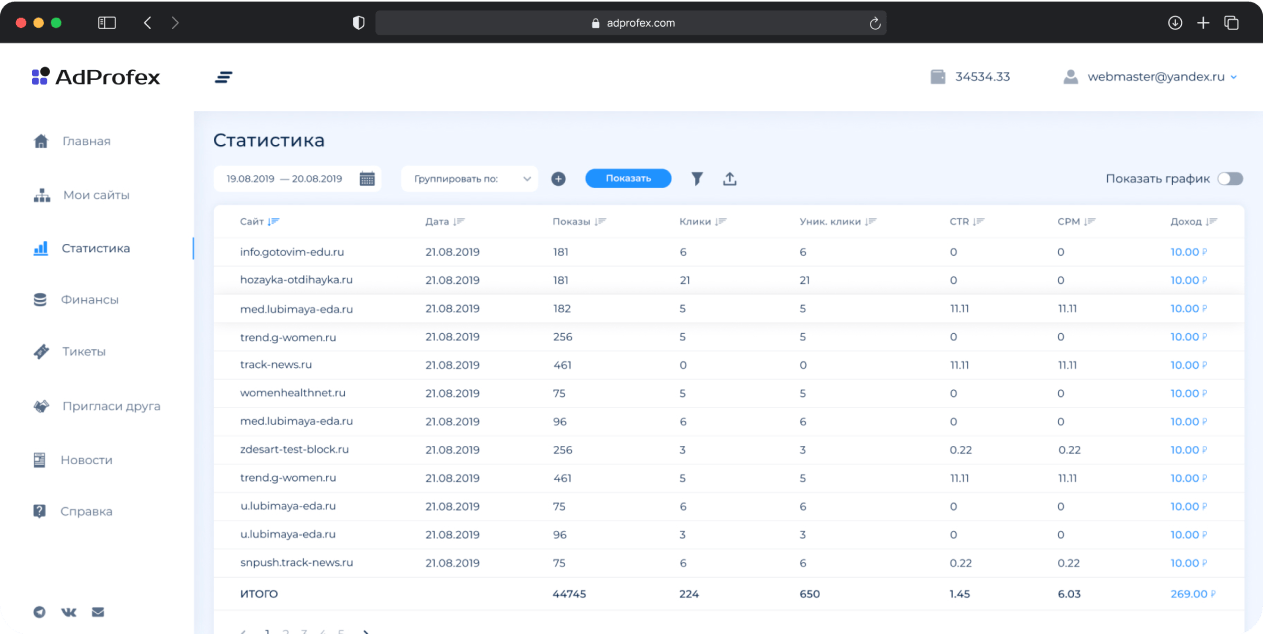Click the adprofex.com address bar
This screenshot has height=634, width=1263.
[x=630, y=23]
